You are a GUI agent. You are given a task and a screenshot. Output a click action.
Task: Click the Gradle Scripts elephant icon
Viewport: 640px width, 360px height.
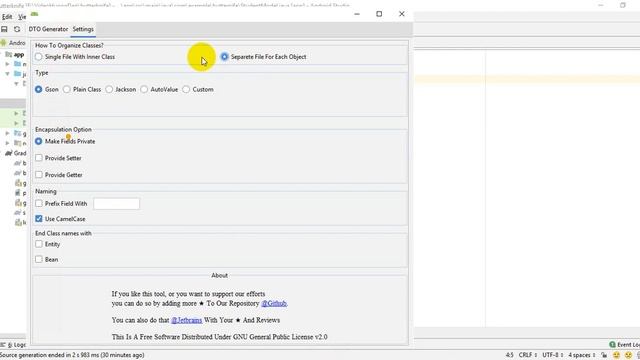[9, 153]
